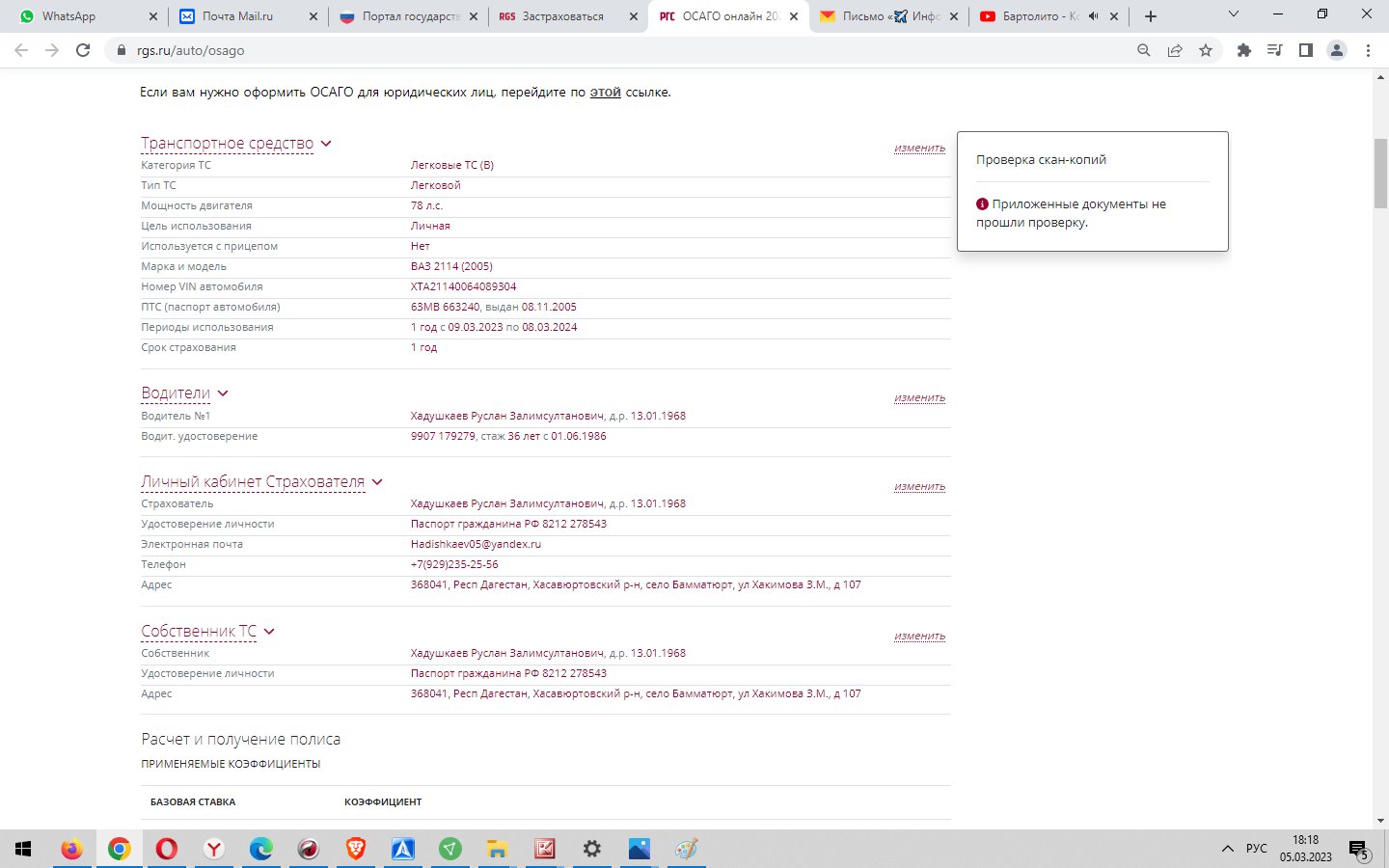Click the VIN value XTA21140064089304
The width and height of the screenshot is (1389, 868).
pos(463,286)
